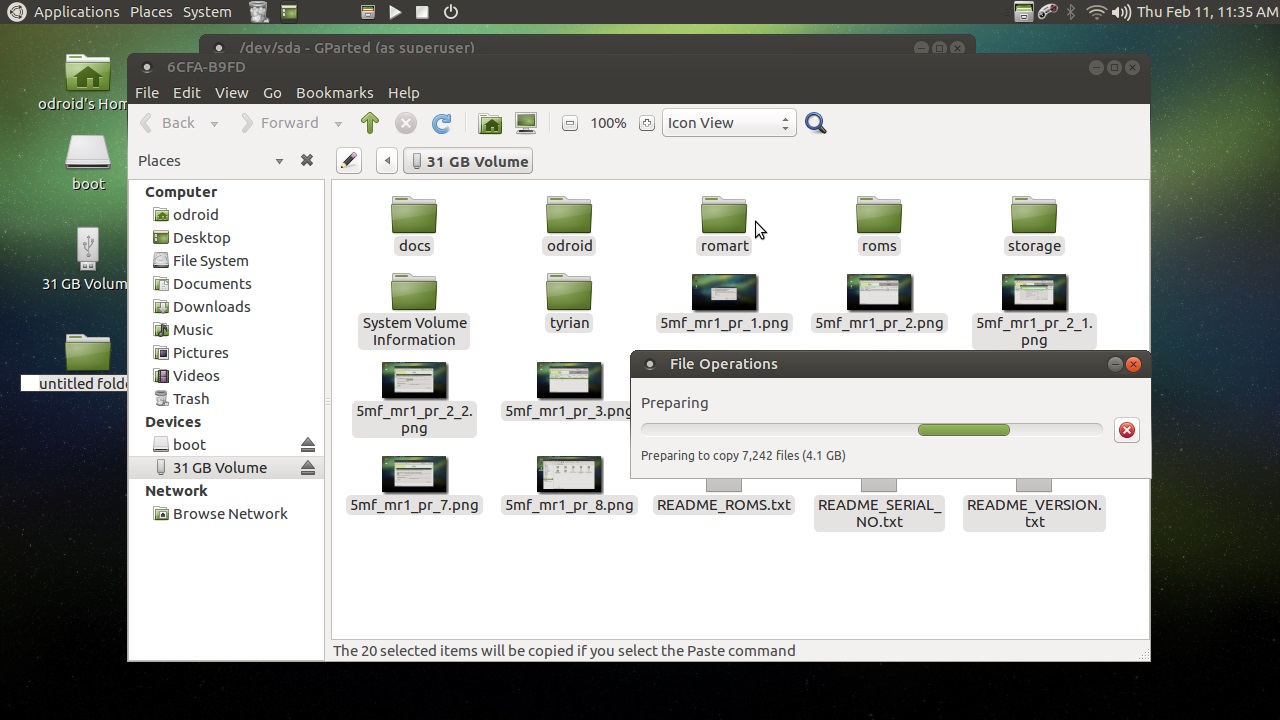Reload the current folder view
The image size is (1280, 720).
(441, 123)
